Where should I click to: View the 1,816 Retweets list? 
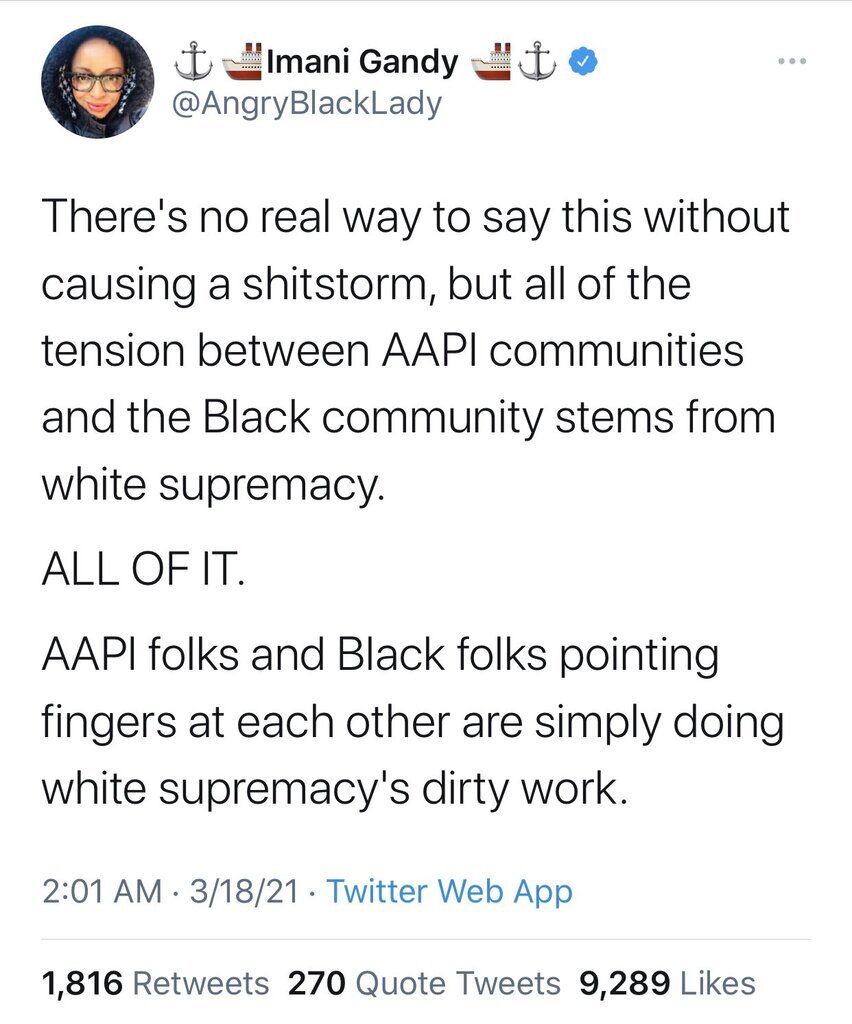click(x=155, y=983)
